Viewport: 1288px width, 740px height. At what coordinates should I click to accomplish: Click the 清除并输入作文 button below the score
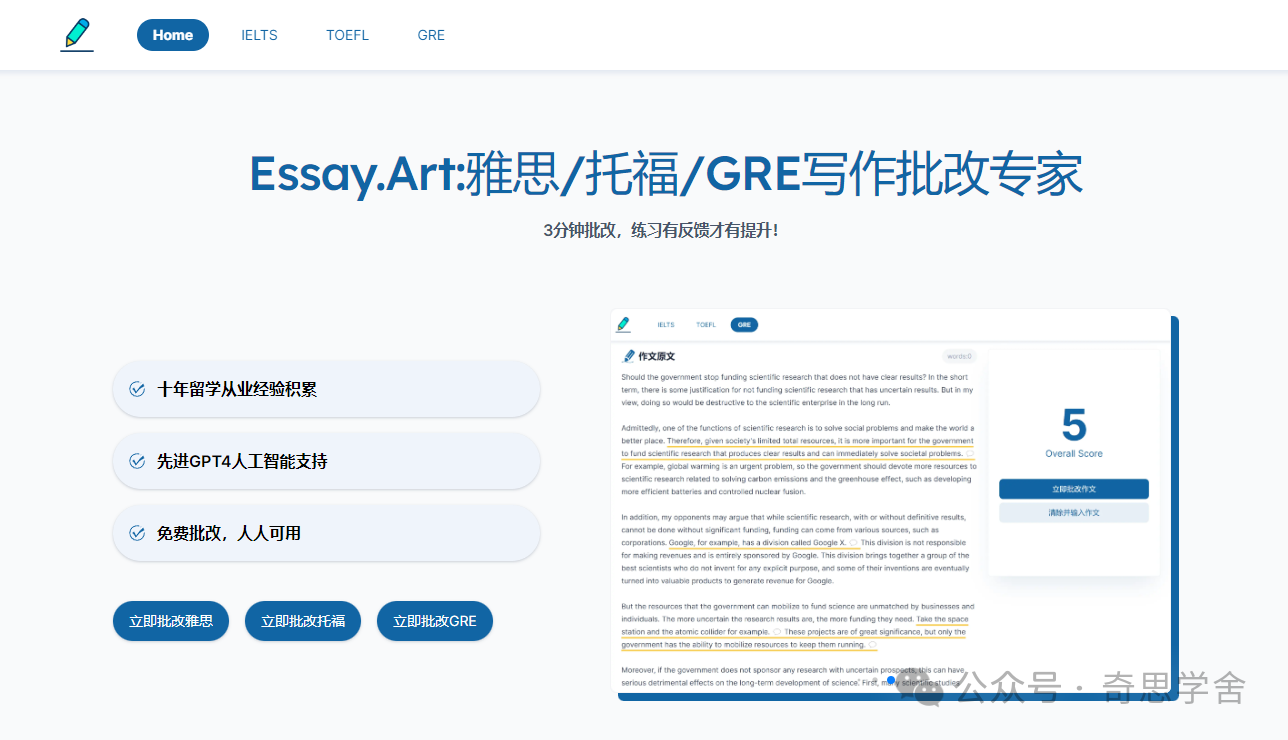point(1073,511)
